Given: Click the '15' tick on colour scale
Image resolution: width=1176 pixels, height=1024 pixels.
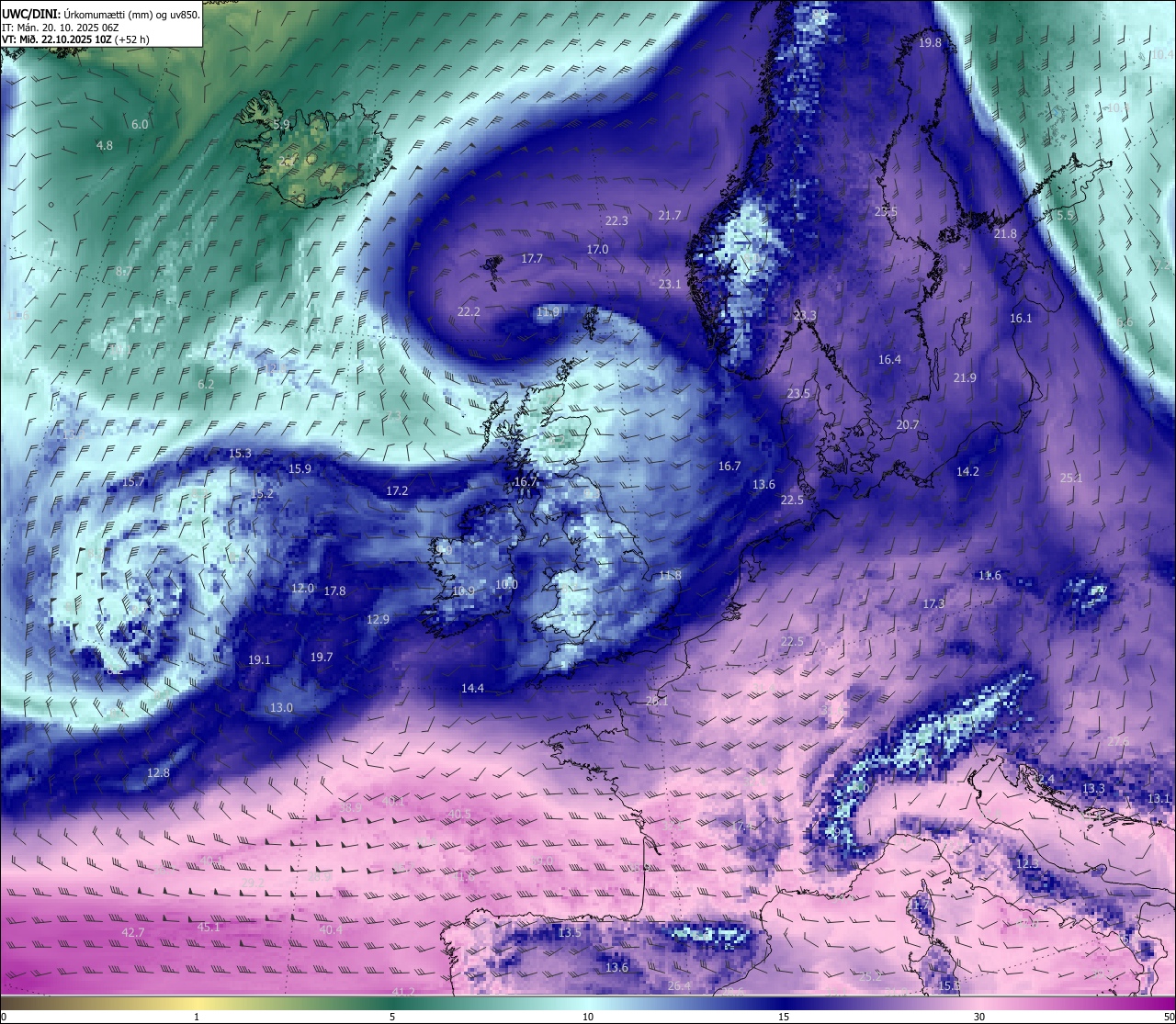Looking at the screenshot, I should coord(784,1017).
